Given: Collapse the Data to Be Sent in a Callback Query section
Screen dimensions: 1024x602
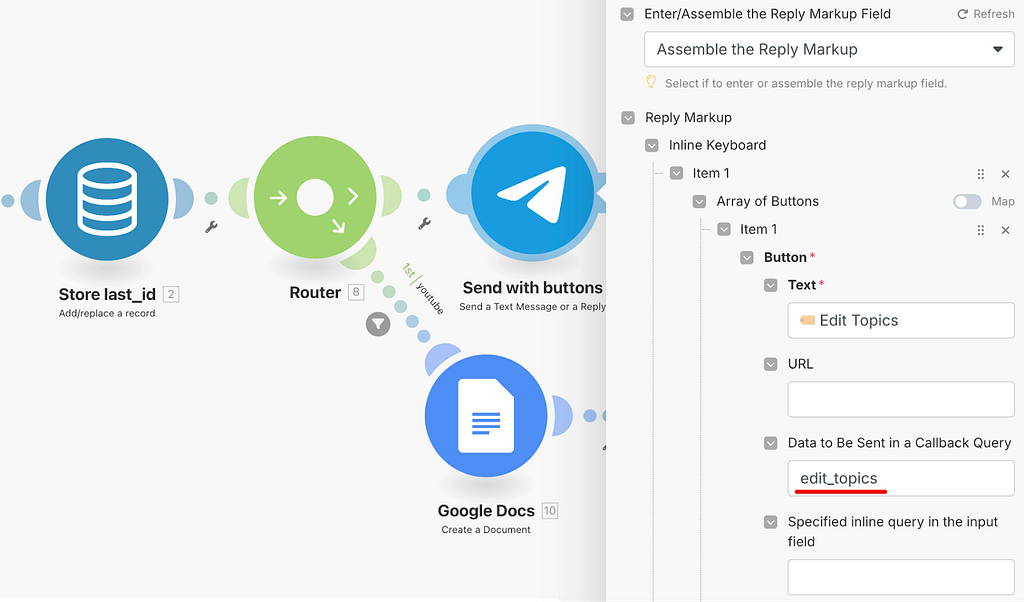Looking at the screenshot, I should pyautogui.click(x=771, y=443).
